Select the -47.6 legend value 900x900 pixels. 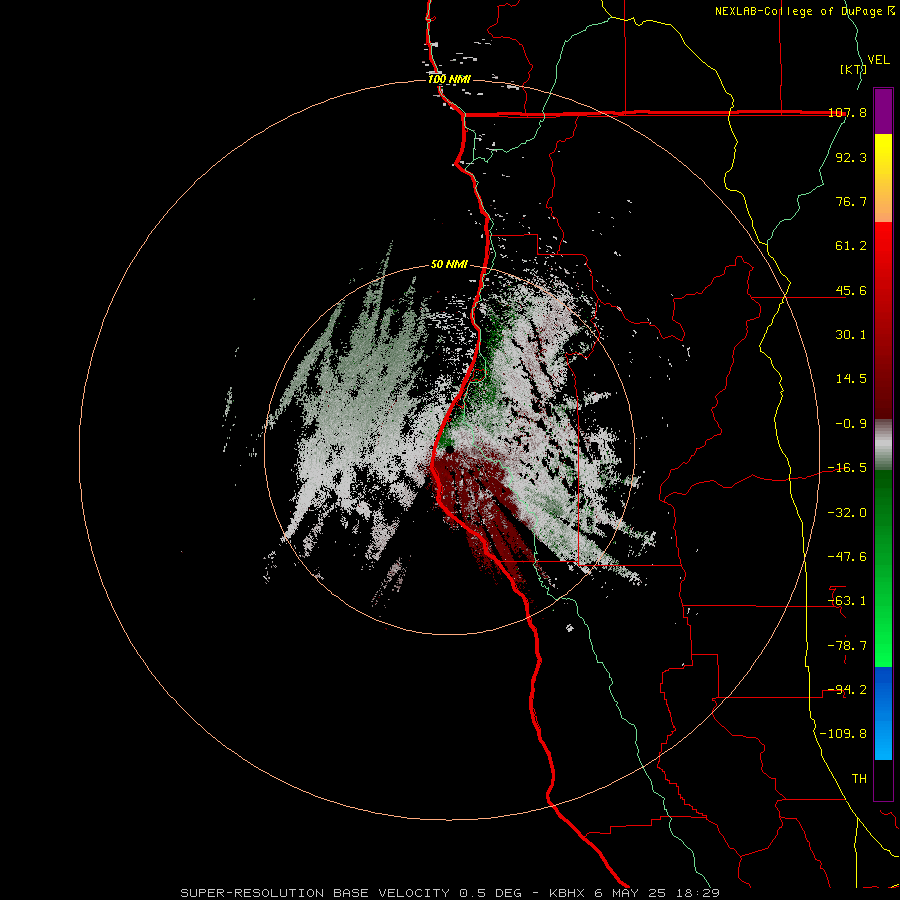tap(847, 557)
